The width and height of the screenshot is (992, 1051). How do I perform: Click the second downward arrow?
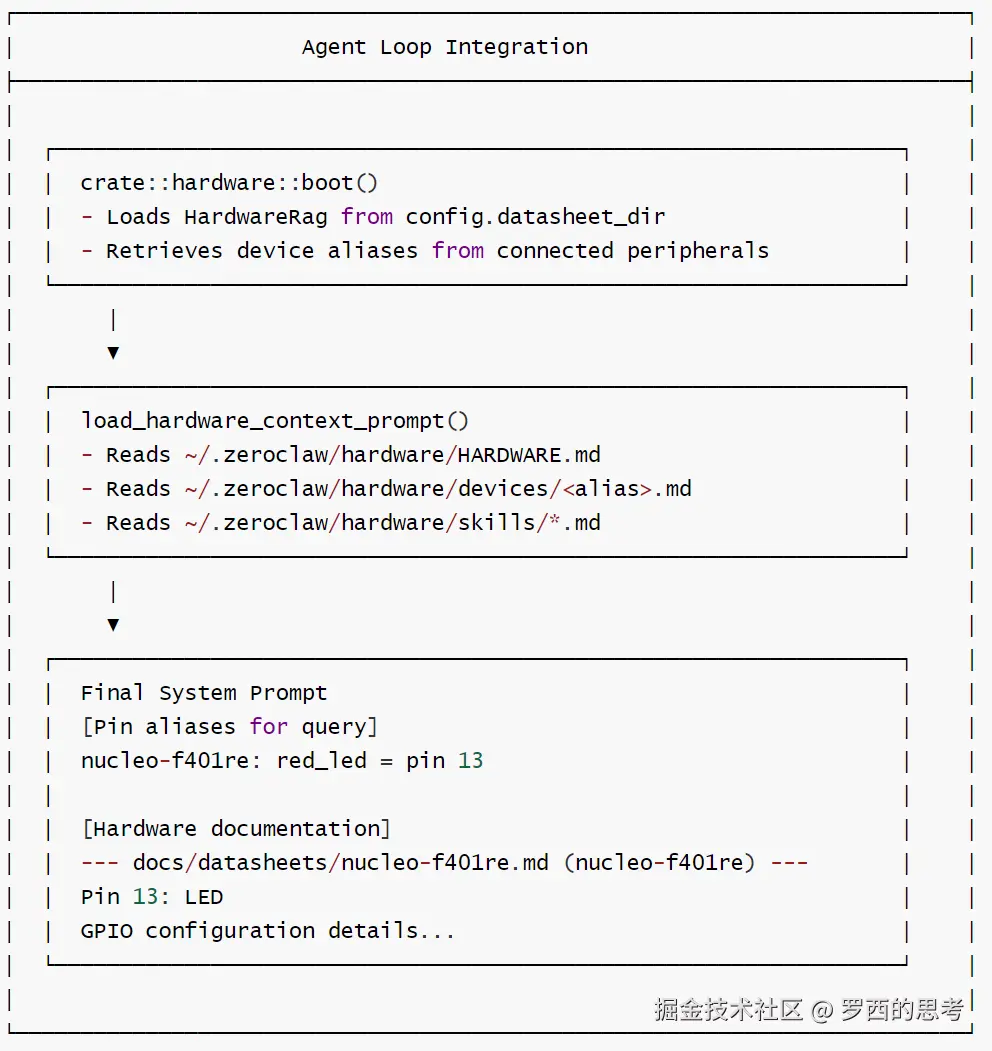pos(113,625)
